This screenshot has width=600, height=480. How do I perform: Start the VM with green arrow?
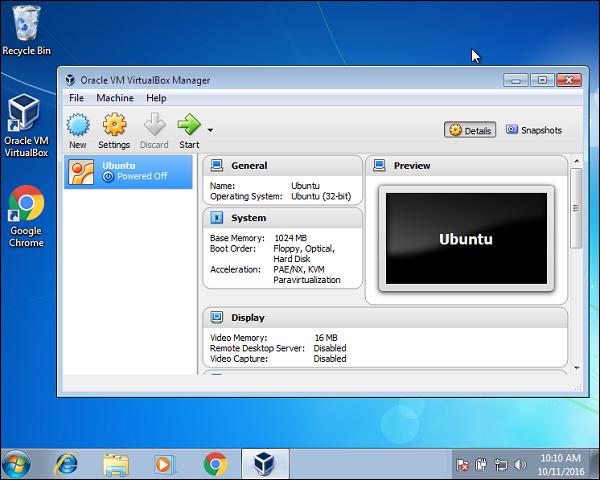(189, 128)
